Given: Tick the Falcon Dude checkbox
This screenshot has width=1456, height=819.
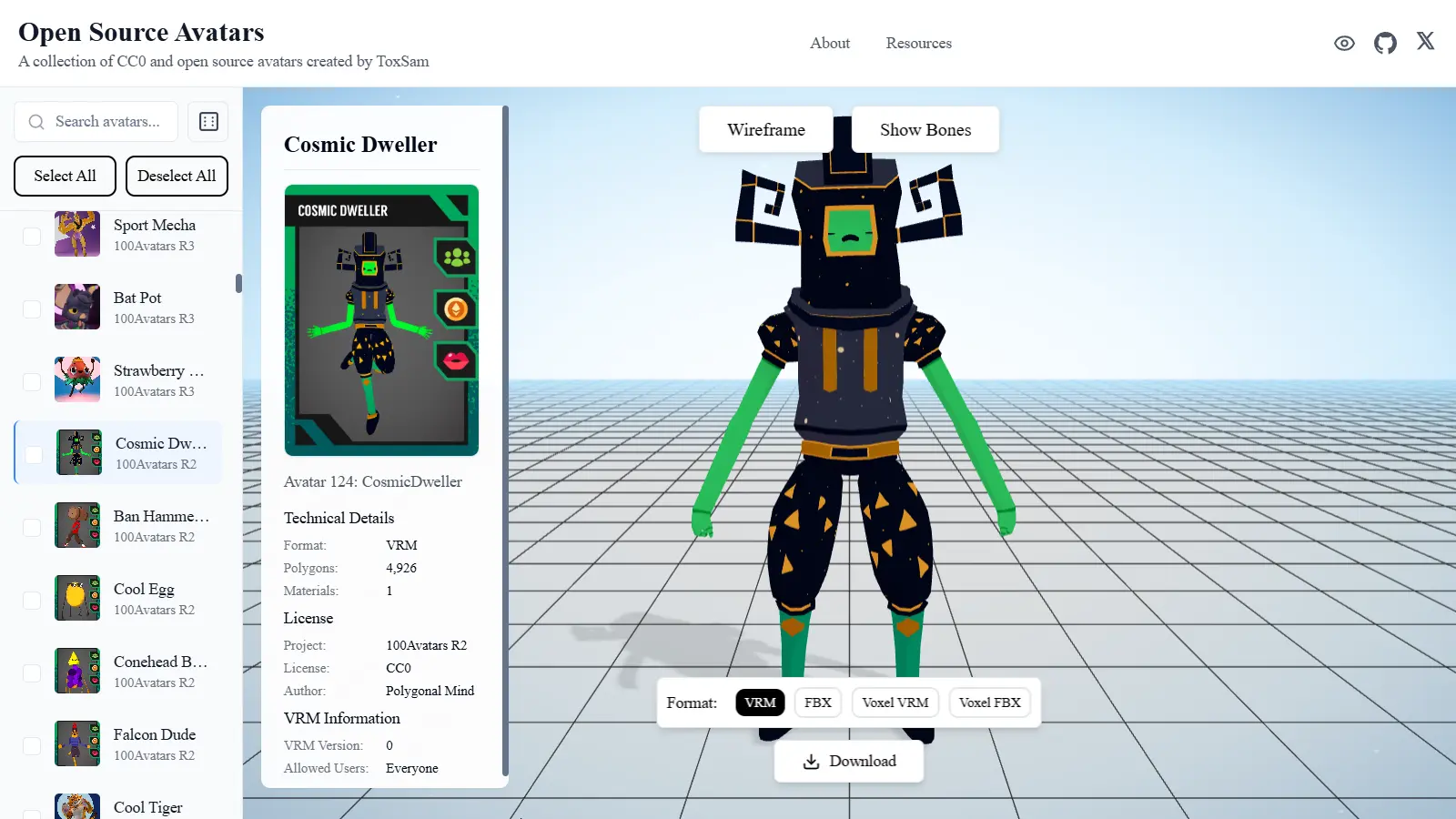Looking at the screenshot, I should 32,745.
